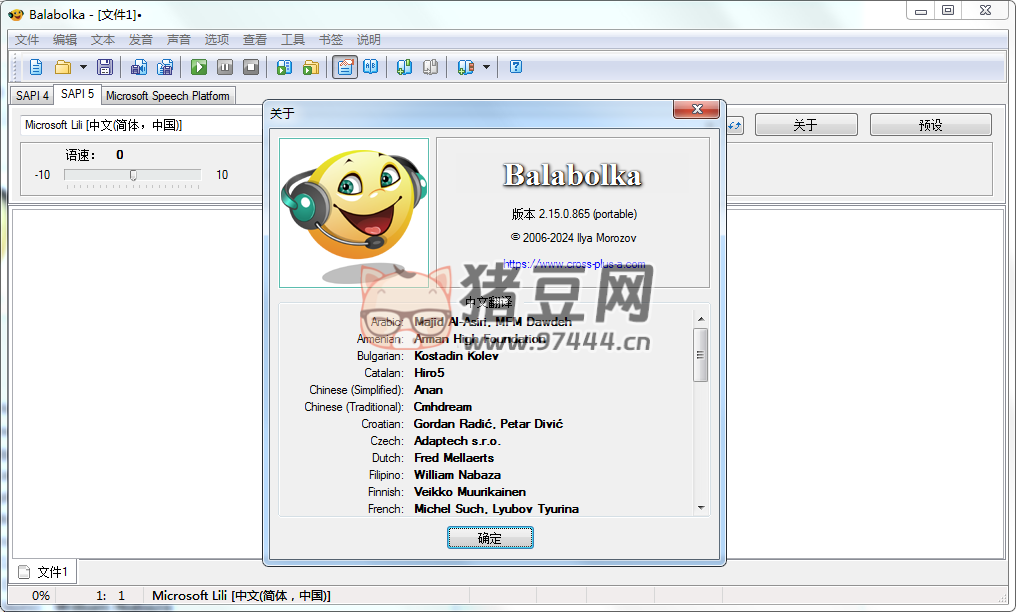Open the 文件 menu
This screenshot has width=1016, height=612.
coord(27,40)
